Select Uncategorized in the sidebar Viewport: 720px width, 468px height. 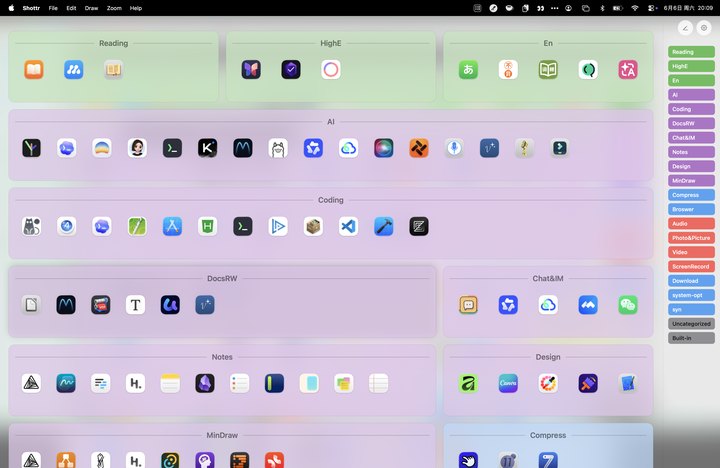691,324
